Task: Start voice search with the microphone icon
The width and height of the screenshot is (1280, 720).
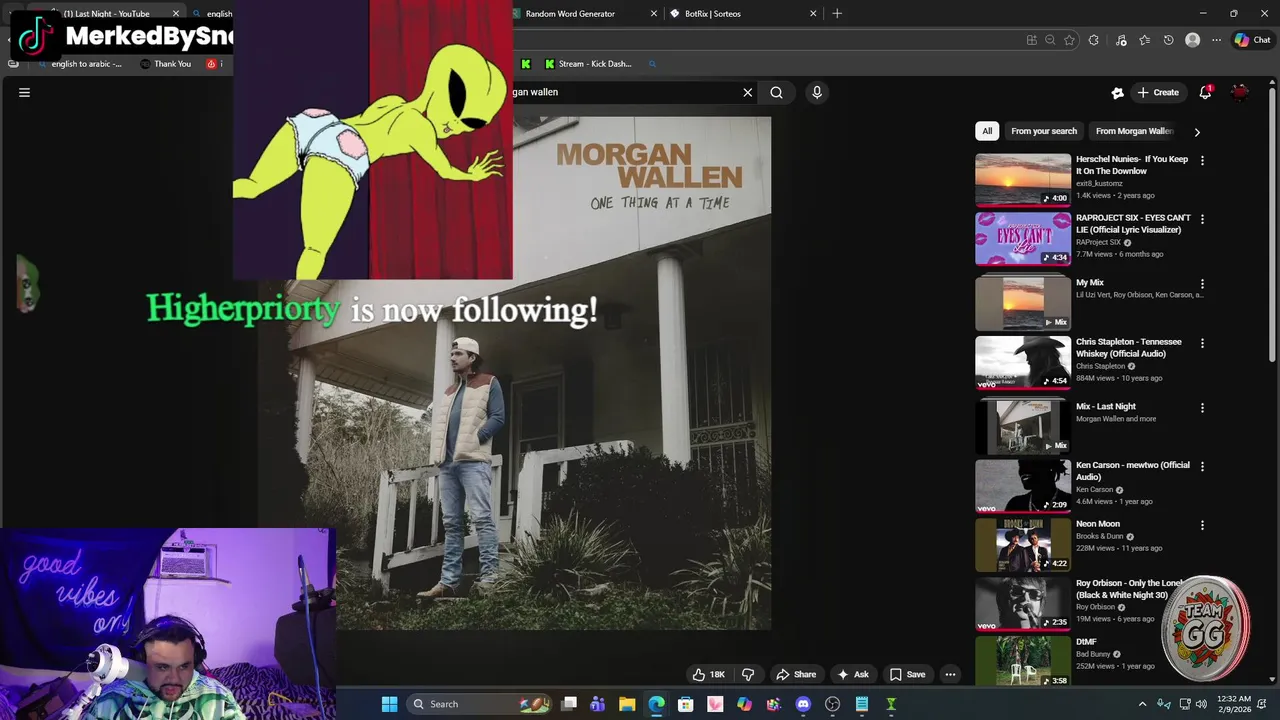Action: [817, 92]
